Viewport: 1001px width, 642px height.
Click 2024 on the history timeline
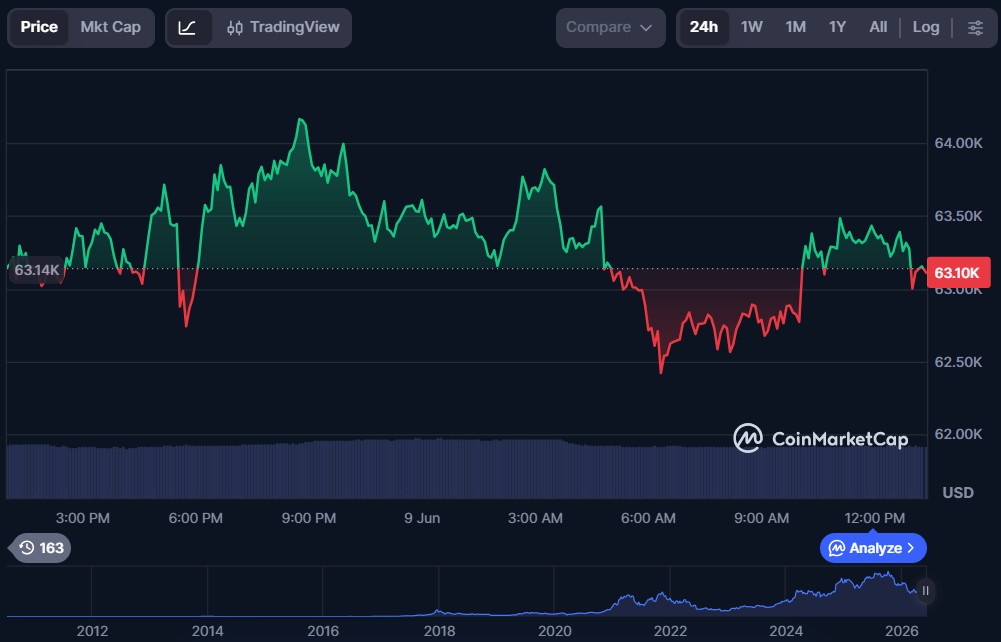pos(786,631)
